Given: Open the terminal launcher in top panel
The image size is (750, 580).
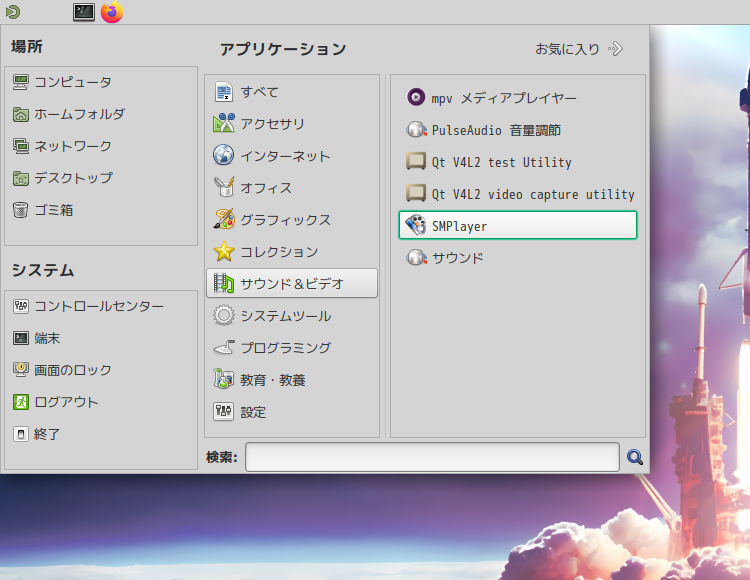Looking at the screenshot, I should pyautogui.click(x=84, y=12).
